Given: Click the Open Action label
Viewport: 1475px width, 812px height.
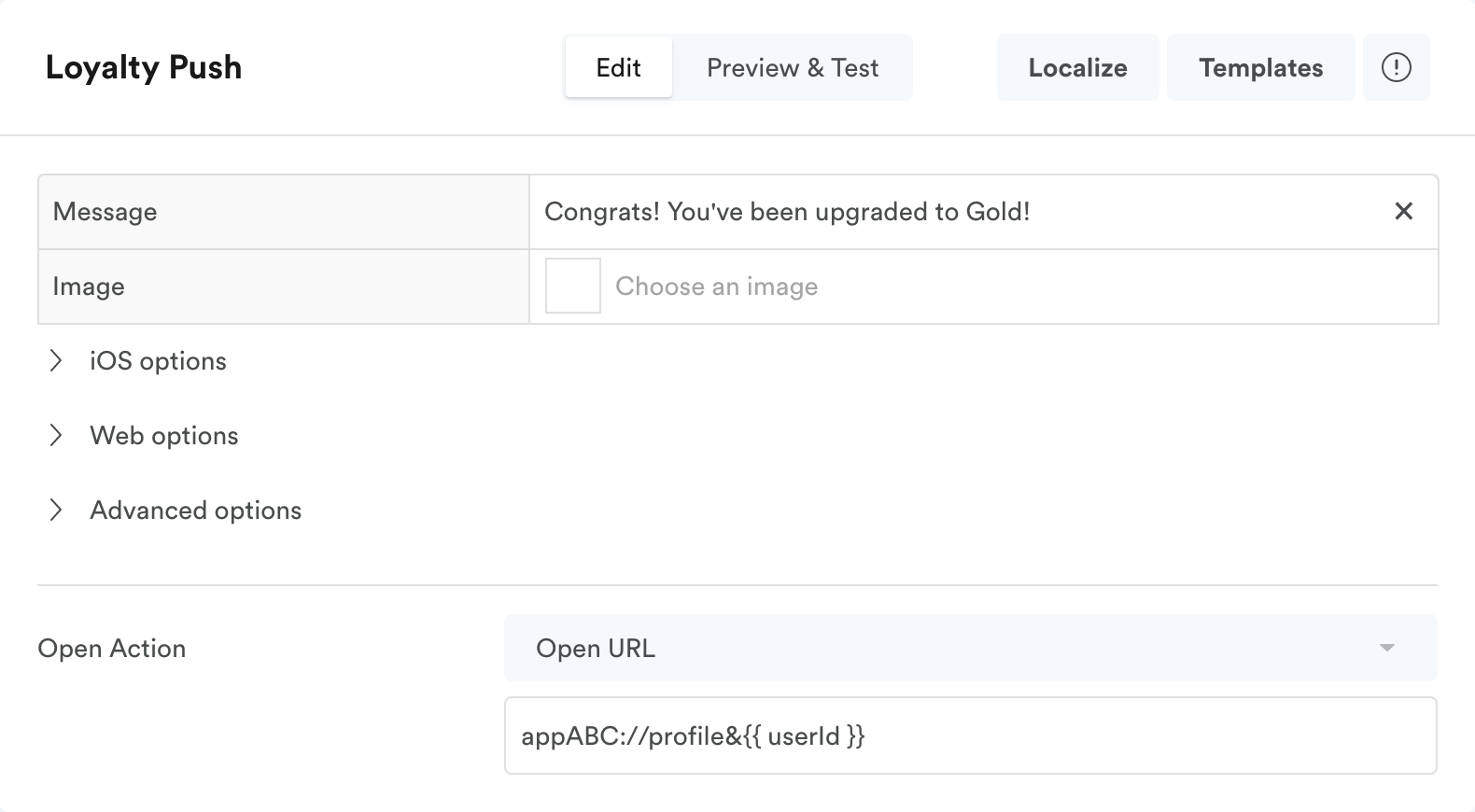Looking at the screenshot, I should click(x=112, y=649).
